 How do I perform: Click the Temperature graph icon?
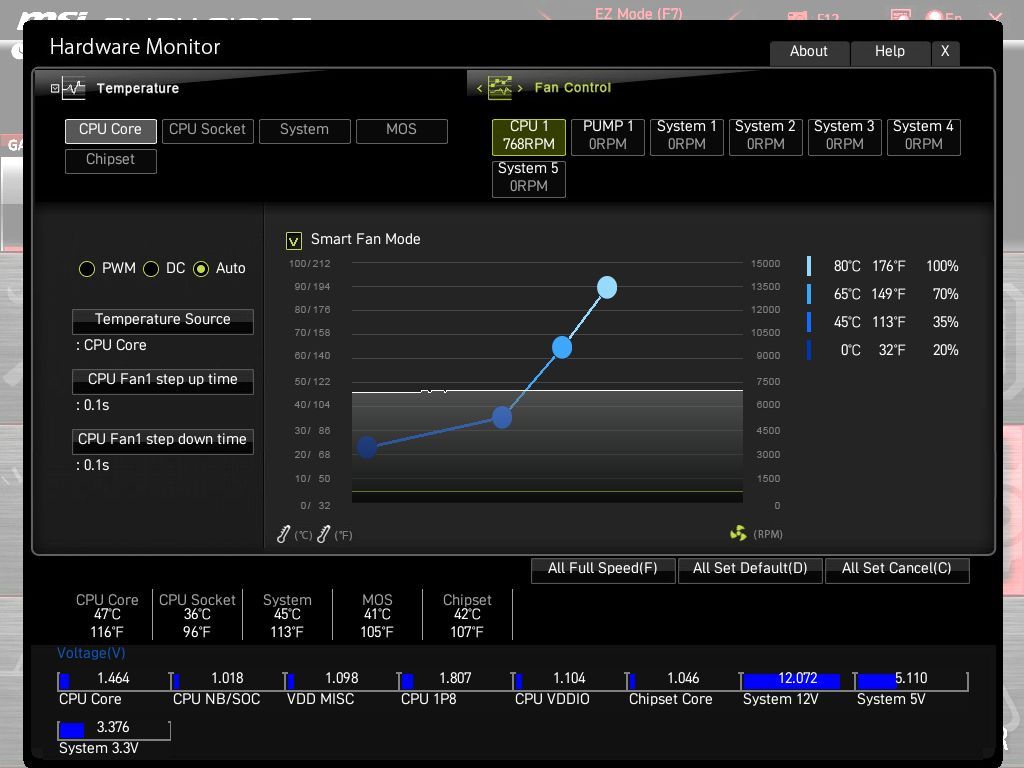click(73, 88)
